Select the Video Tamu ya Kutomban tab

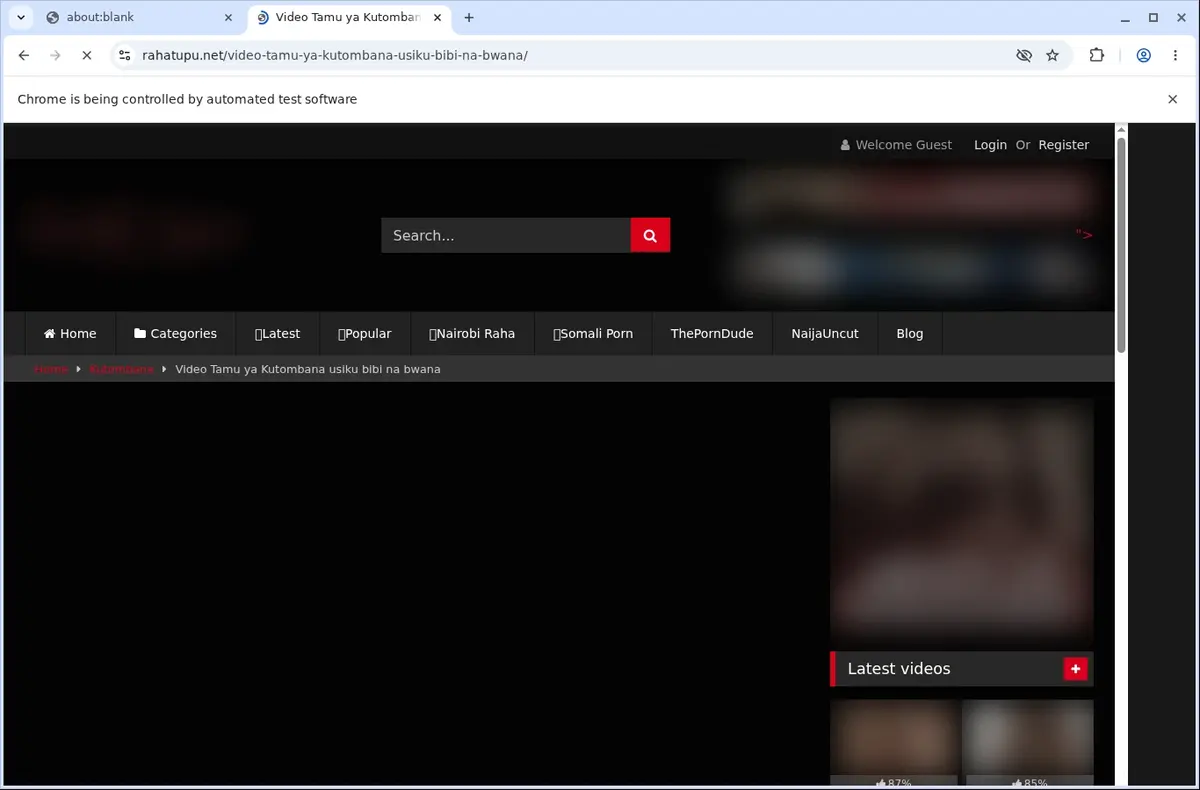coord(348,17)
